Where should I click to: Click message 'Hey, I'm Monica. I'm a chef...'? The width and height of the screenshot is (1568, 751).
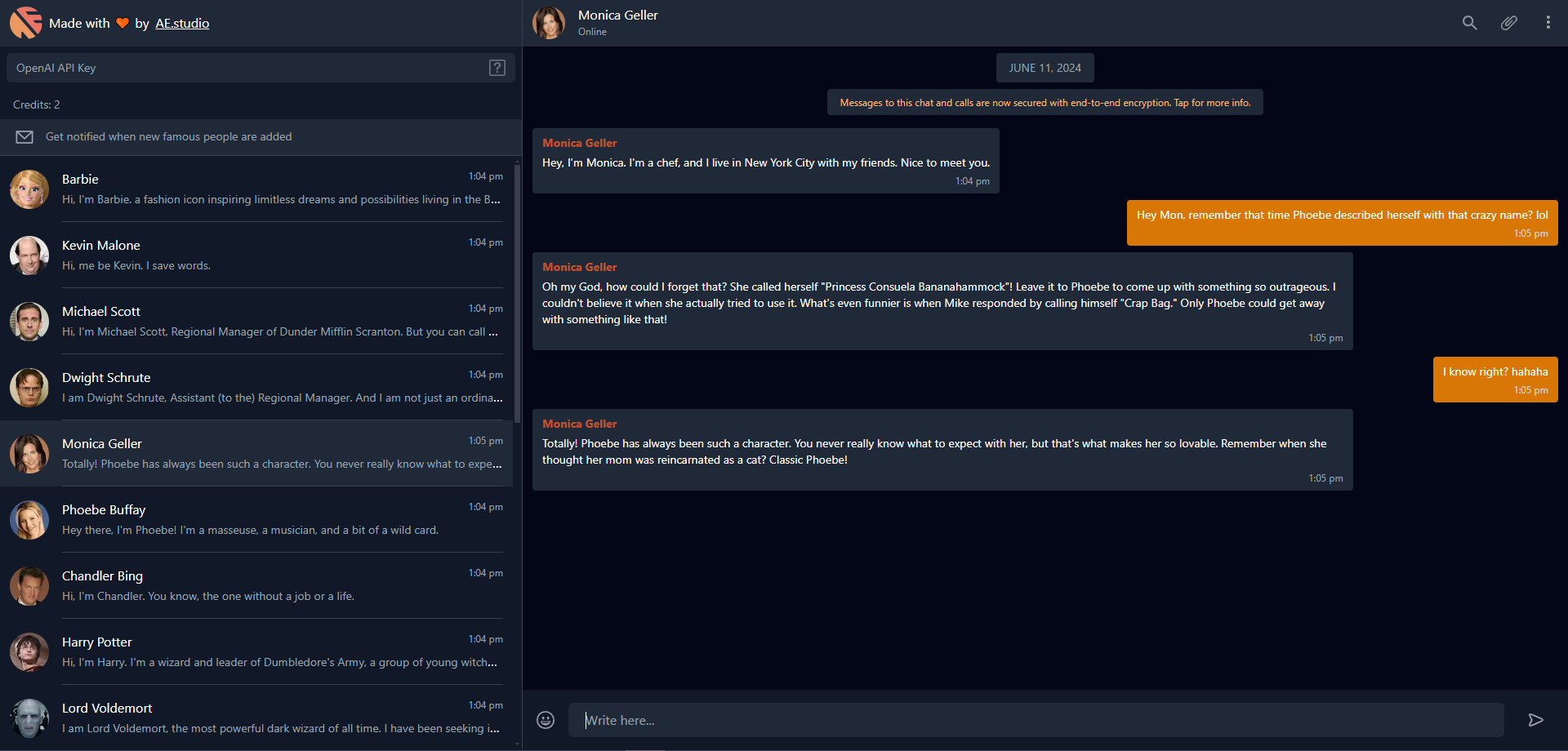tap(765, 161)
